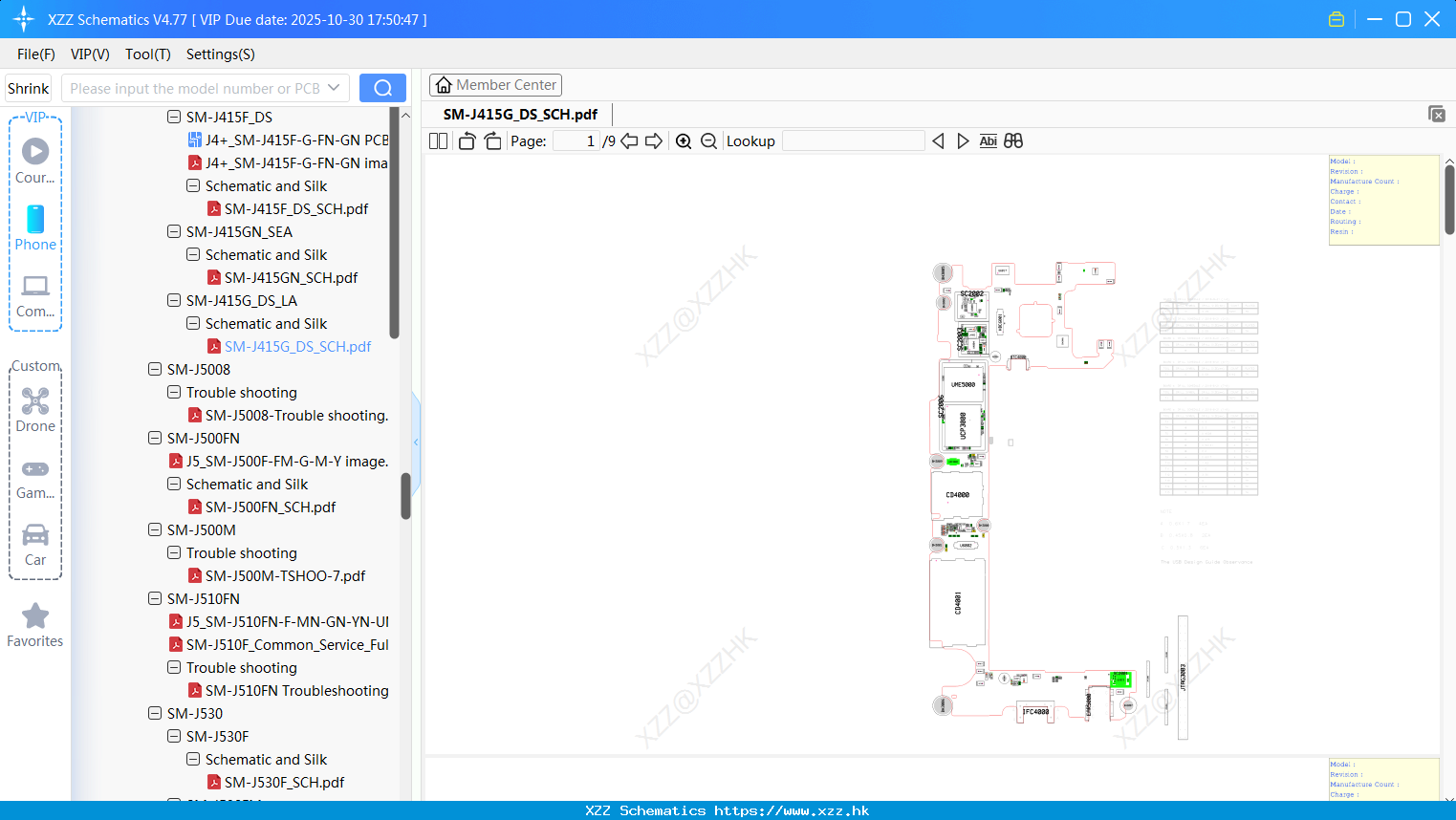Click the Lookup text field

(x=854, y=141)
